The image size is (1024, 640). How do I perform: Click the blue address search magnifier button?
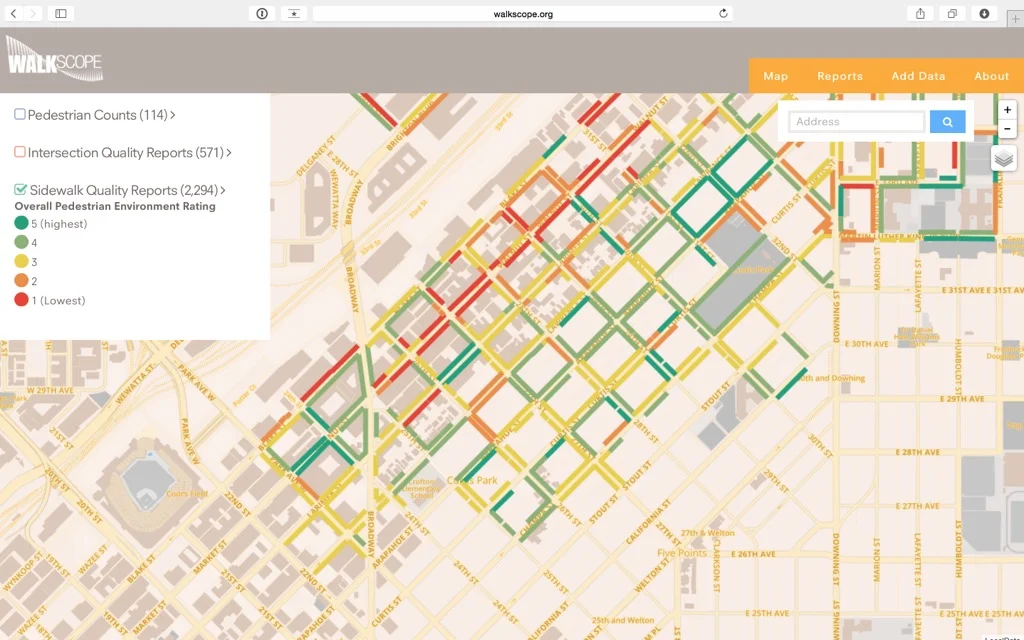[948, 121]
